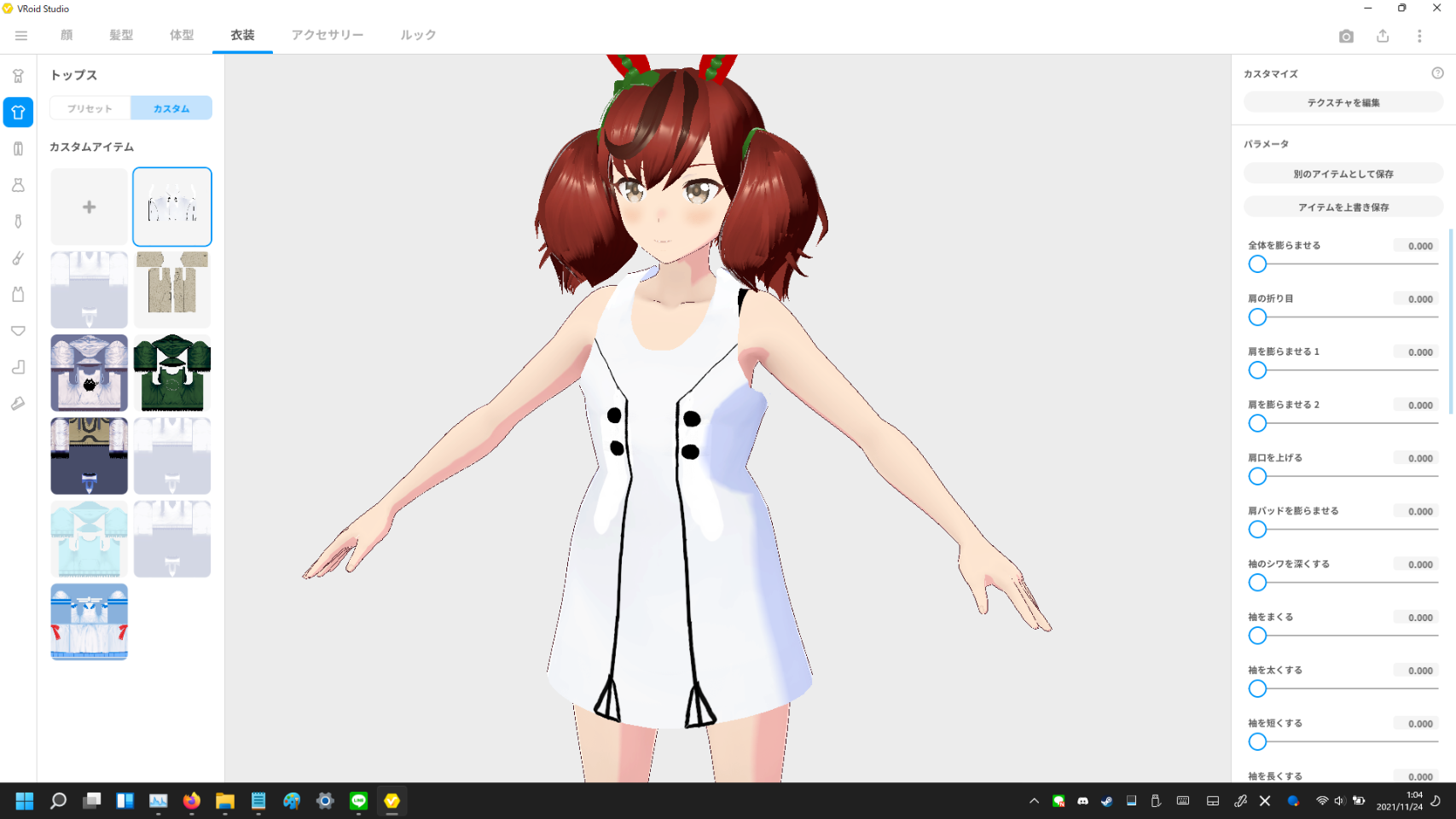Viewport: 1456px width, 819px height.
Task: Open the three-dot more options menu
Action: [1419, 36]
